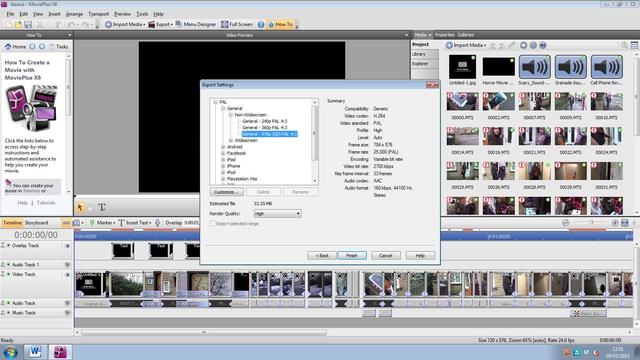Select Grenade Sound audio thumbnail

coord(570,67)
